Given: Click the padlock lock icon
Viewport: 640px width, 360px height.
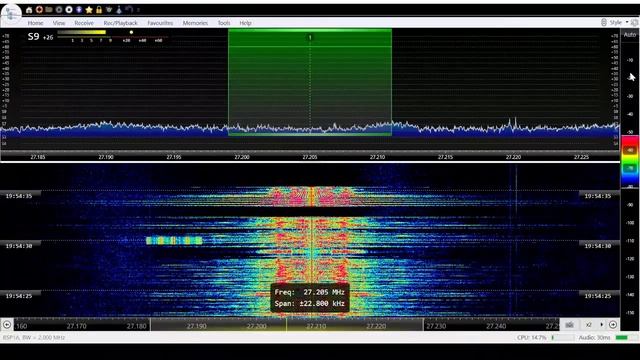Looking at the screenshot, I should pos(99,10).
